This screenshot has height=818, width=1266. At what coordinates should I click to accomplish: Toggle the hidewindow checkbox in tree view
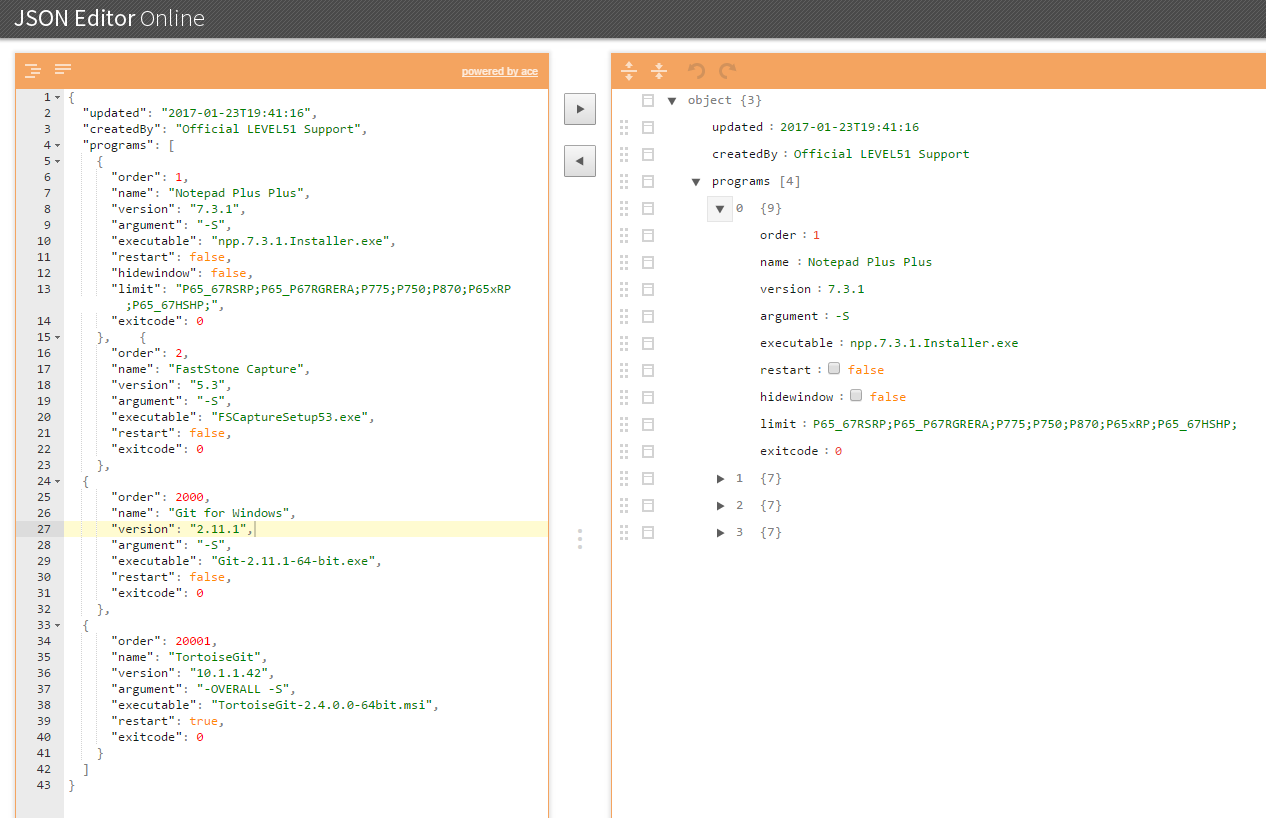click(856, 396)
